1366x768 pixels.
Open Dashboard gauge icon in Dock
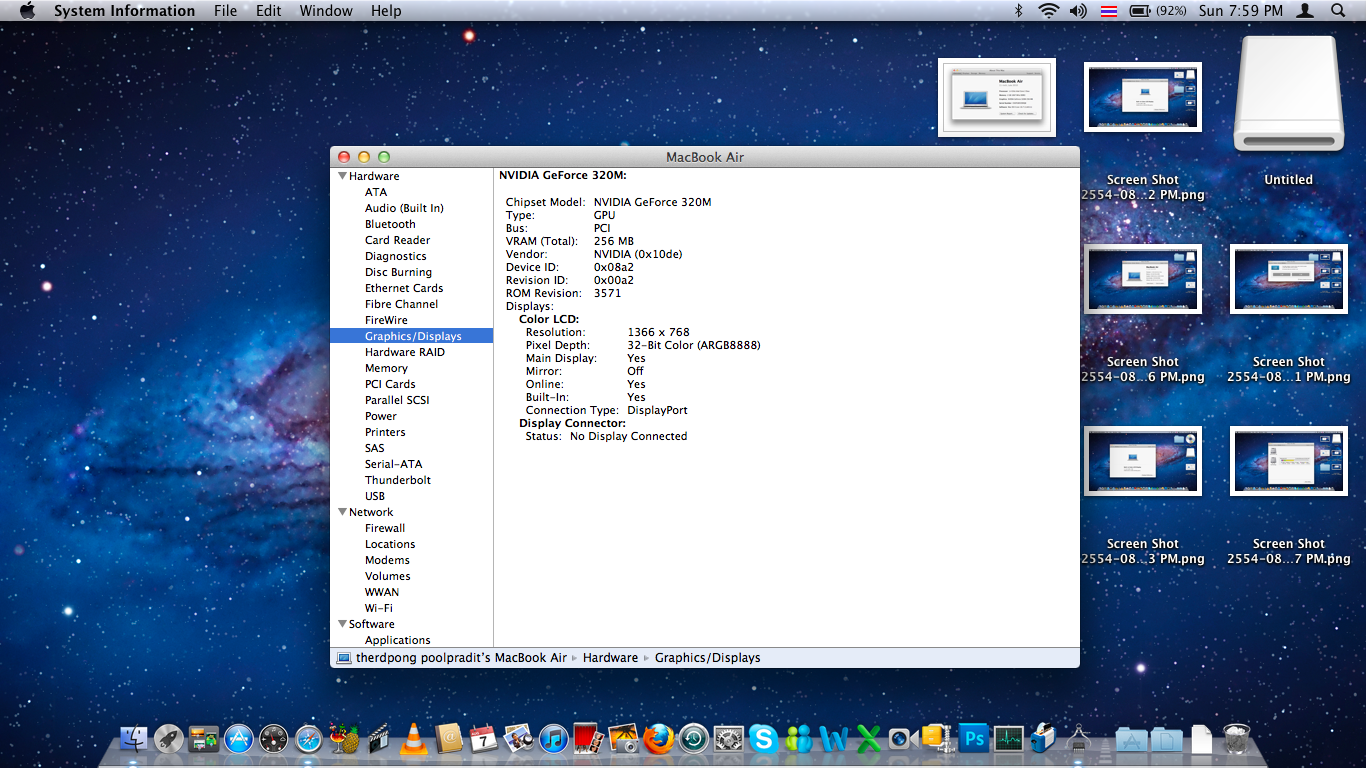coord(273,739)
